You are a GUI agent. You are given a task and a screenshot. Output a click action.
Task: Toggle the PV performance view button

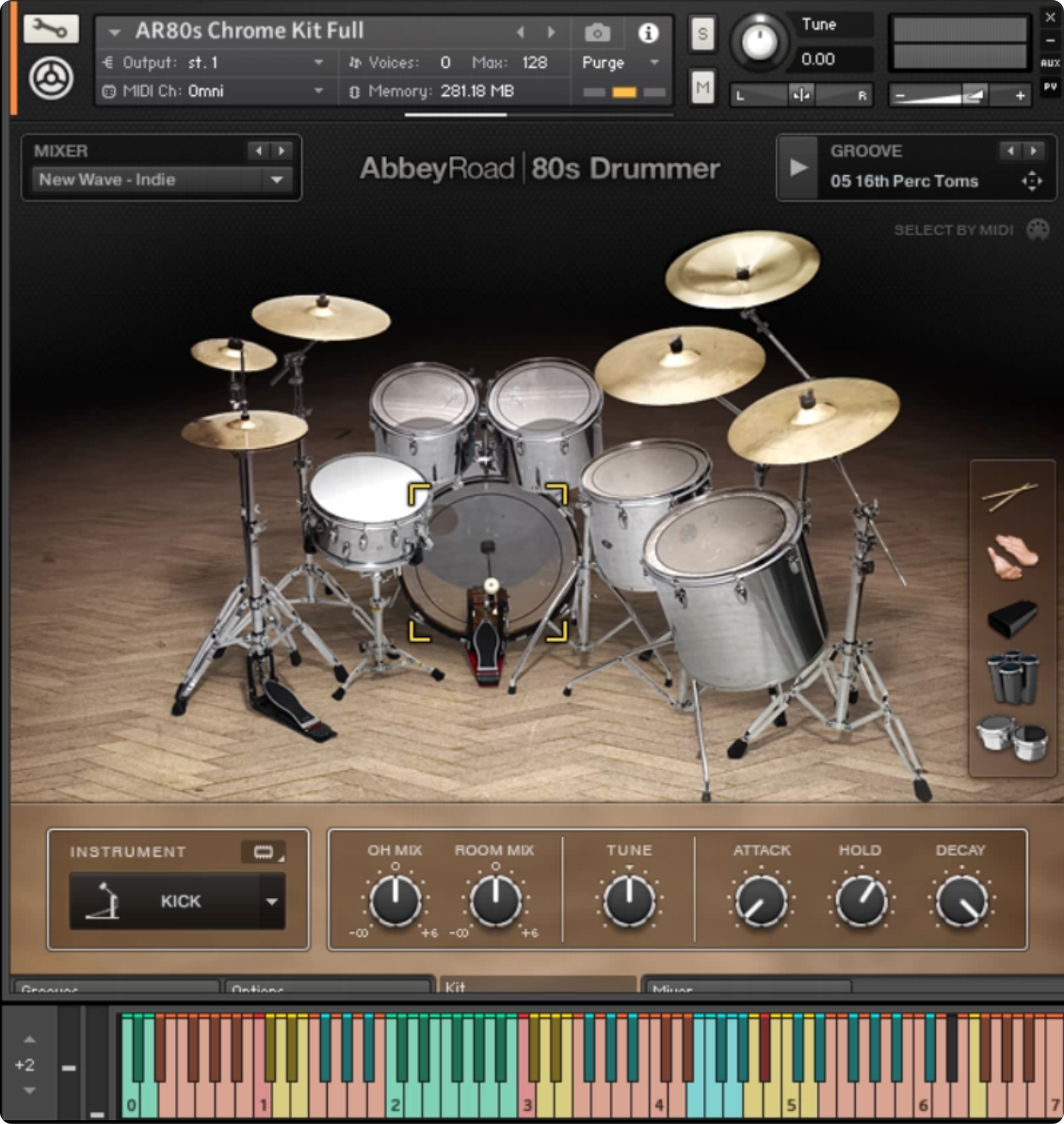(x=1051, y=87)
